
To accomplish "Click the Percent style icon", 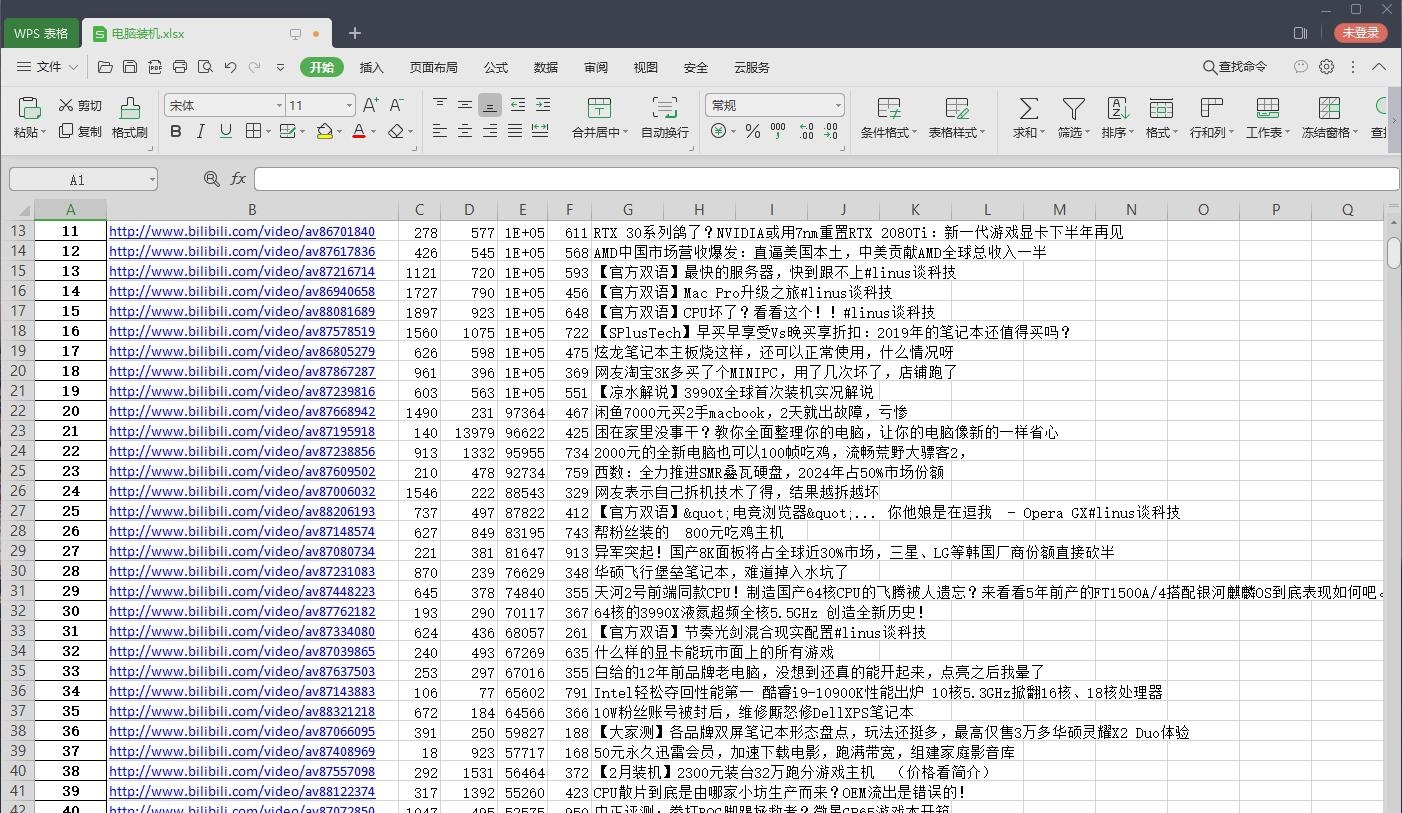I will click(753, 130).
